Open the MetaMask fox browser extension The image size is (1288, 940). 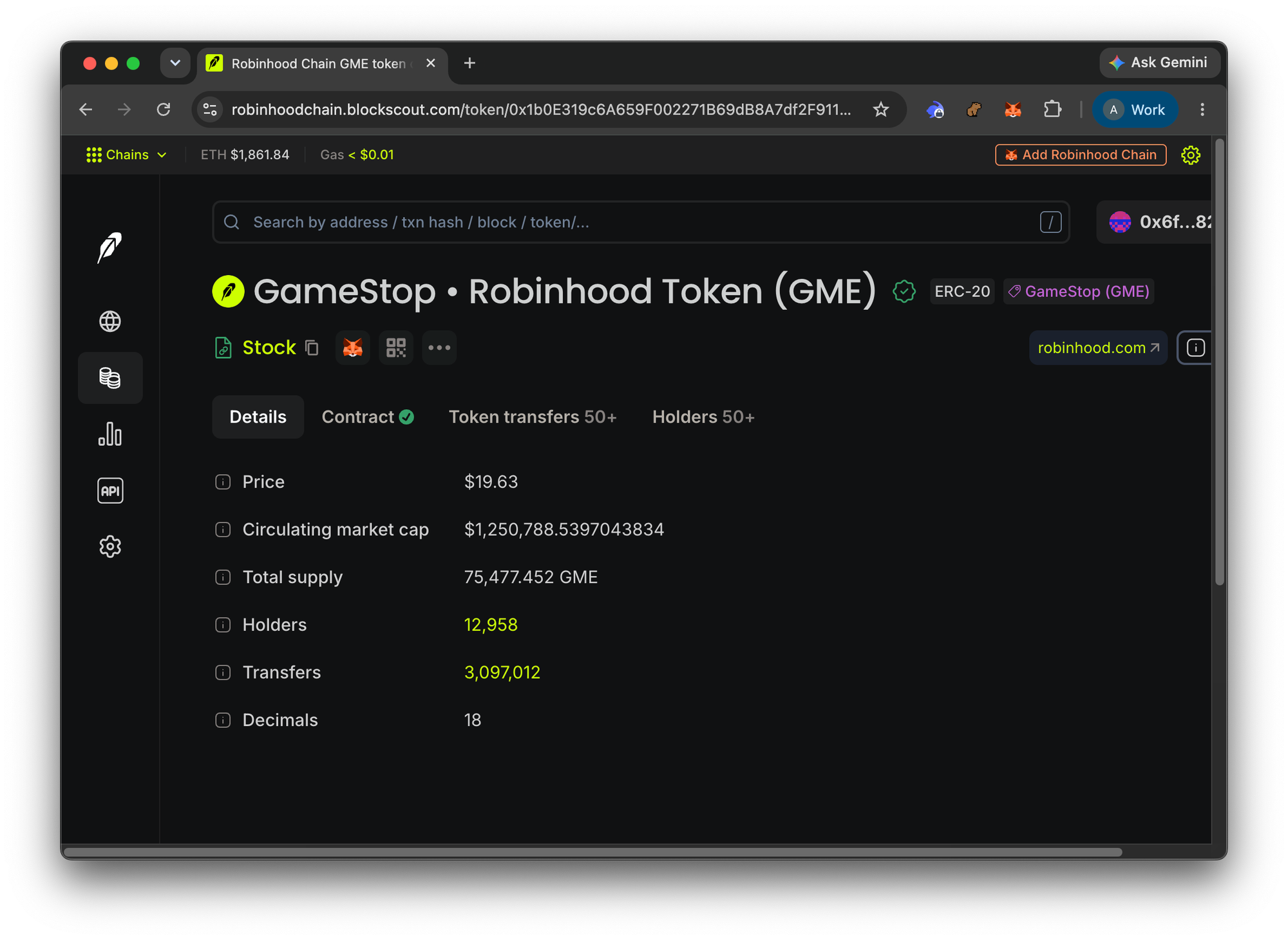coord(1013,110)
